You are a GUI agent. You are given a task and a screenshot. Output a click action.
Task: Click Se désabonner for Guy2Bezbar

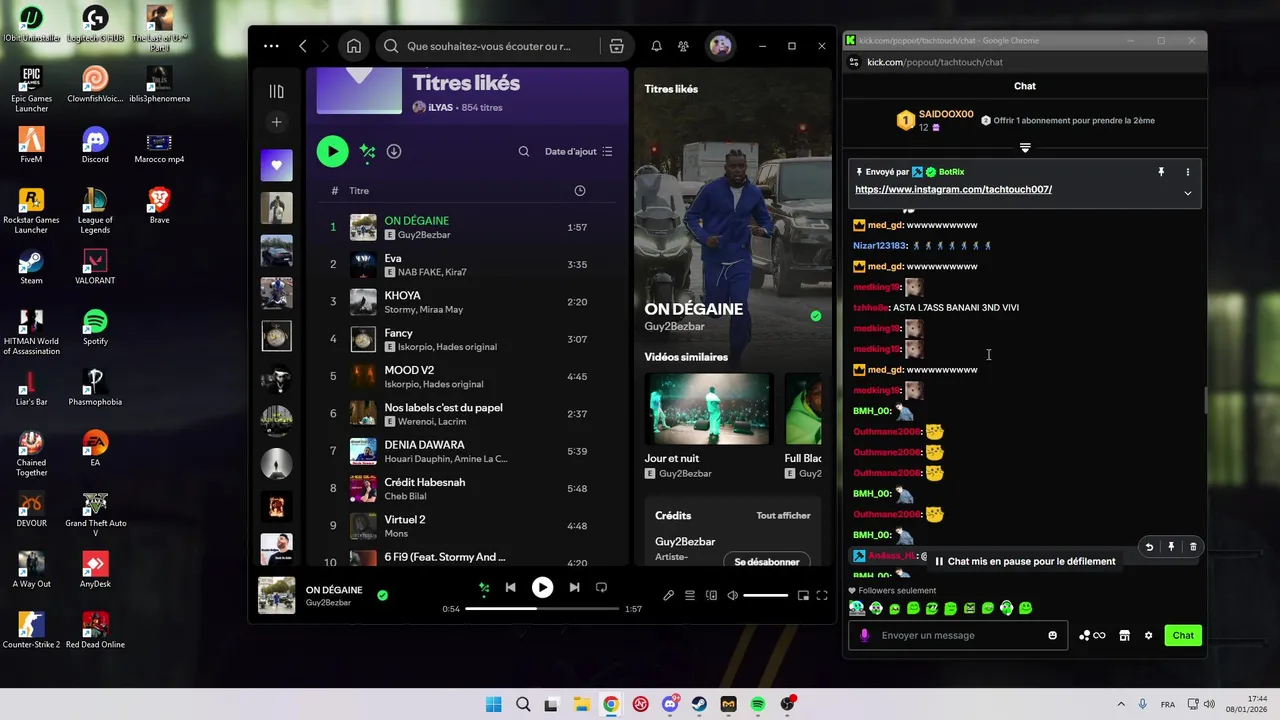pyautogui.click(x=767, y=562)
